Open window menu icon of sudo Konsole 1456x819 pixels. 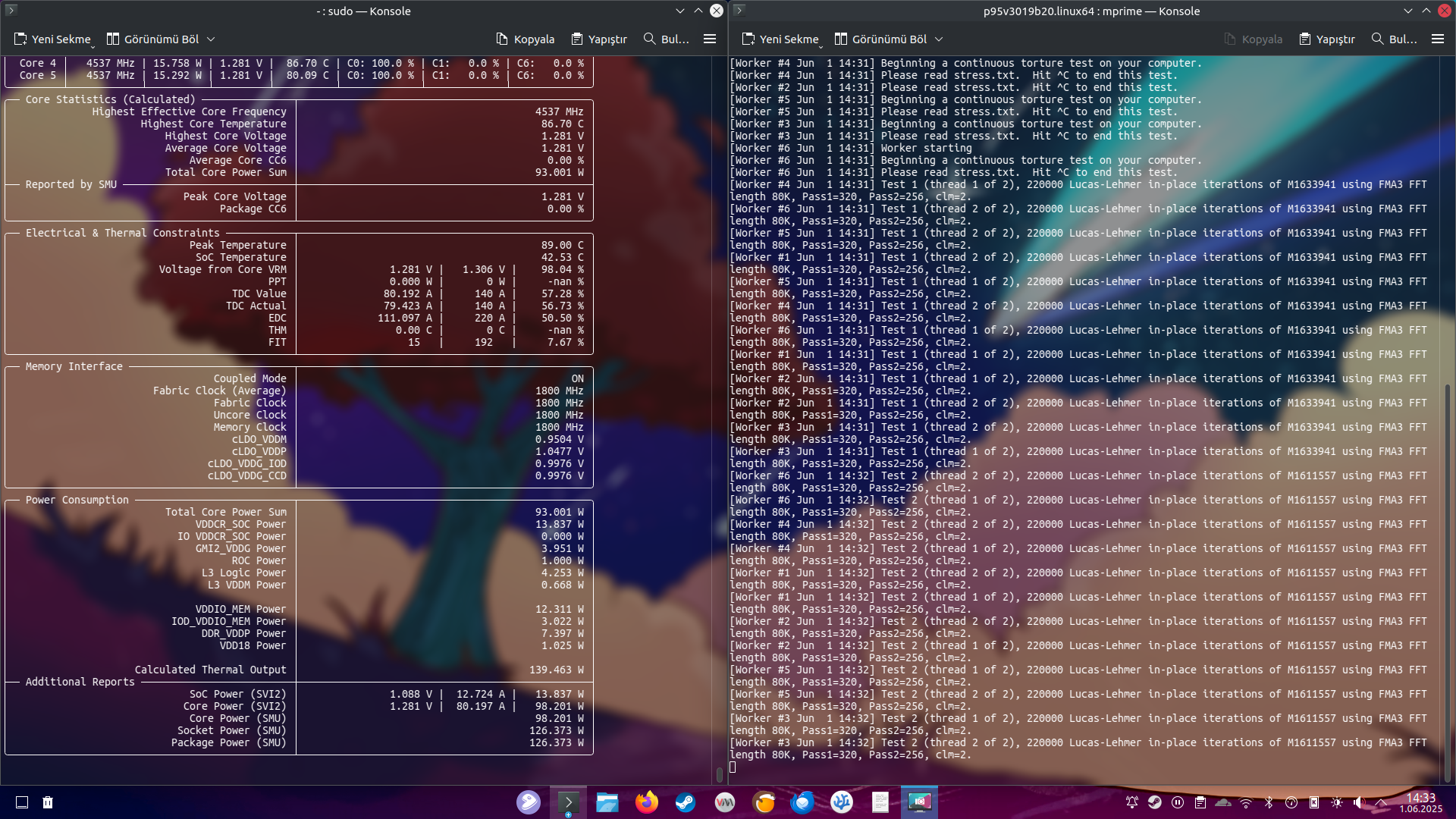click(11, 11)
